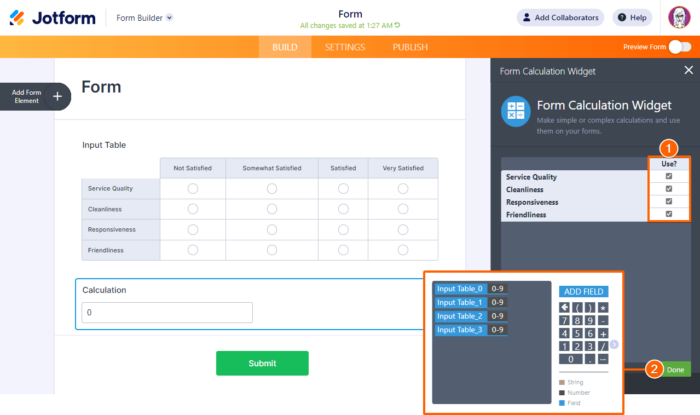This screenshot has width=700, height=415.
Task: Uncheck the Use checkbox for Cleanliness
Action: pos(669,189)
